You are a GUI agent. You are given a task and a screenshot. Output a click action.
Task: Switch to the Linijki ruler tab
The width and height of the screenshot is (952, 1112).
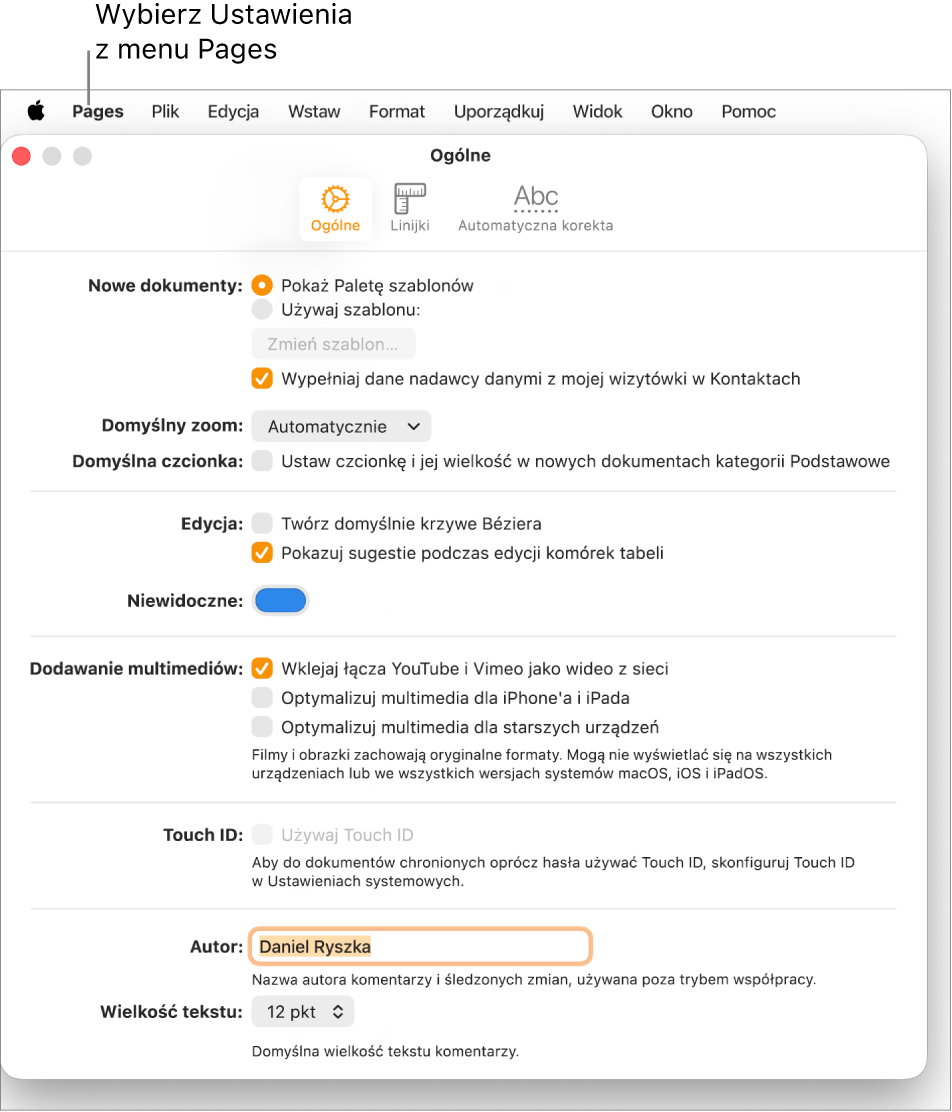(x=410, y=208)
